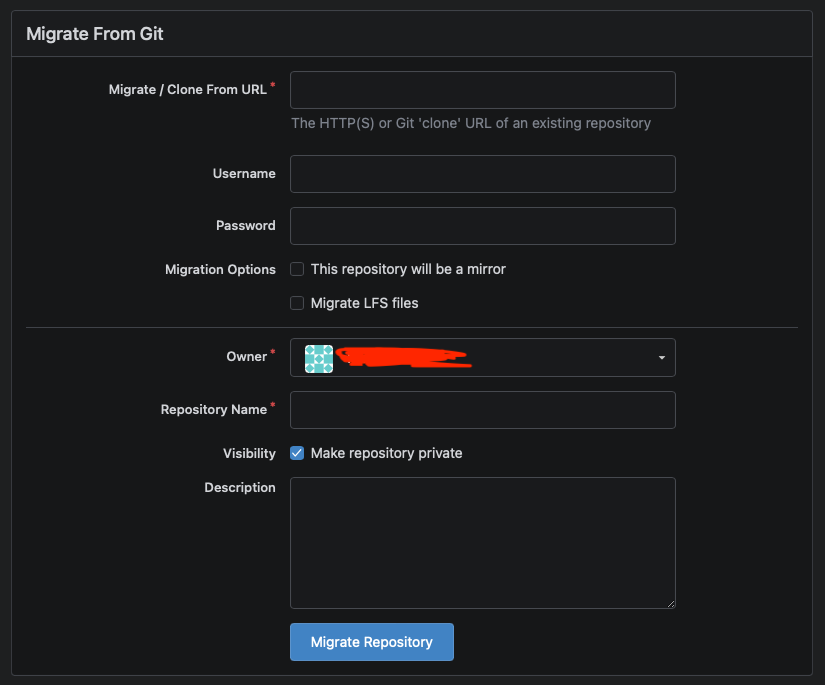Enable 'This repository will be a mirror'
The image size is (825, 685).
297,269
